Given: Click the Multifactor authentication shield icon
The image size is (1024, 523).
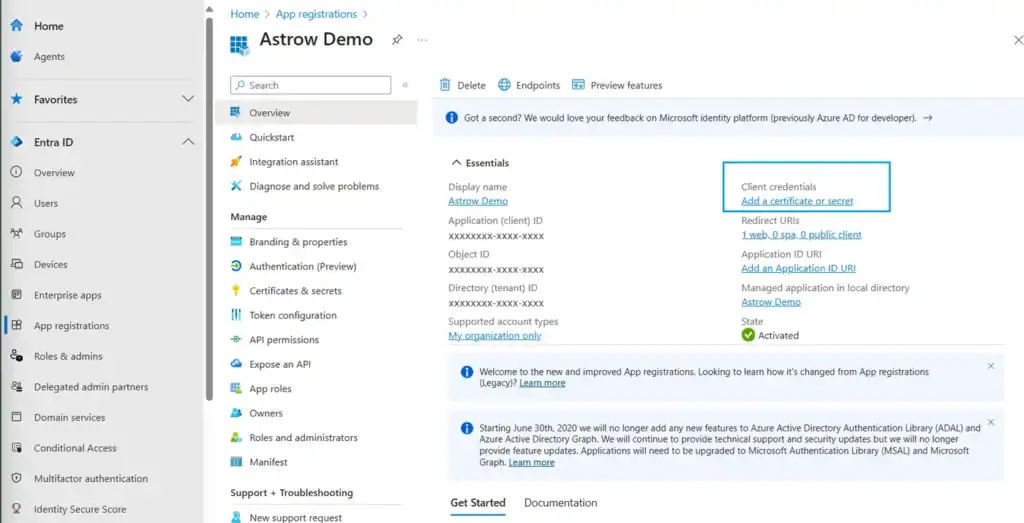Looking at the screenshot, I should (17, 479).
